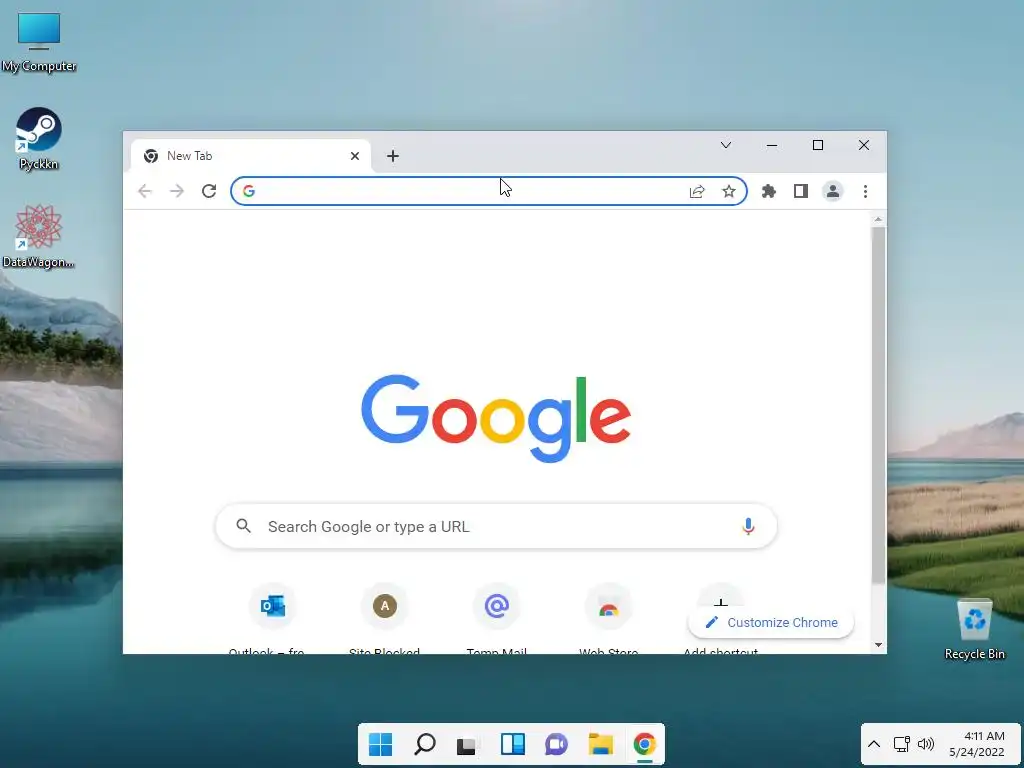This screenshot has height=768, width=1024.
Task: Open the network status tray icon
Action: tap(902, 744)
